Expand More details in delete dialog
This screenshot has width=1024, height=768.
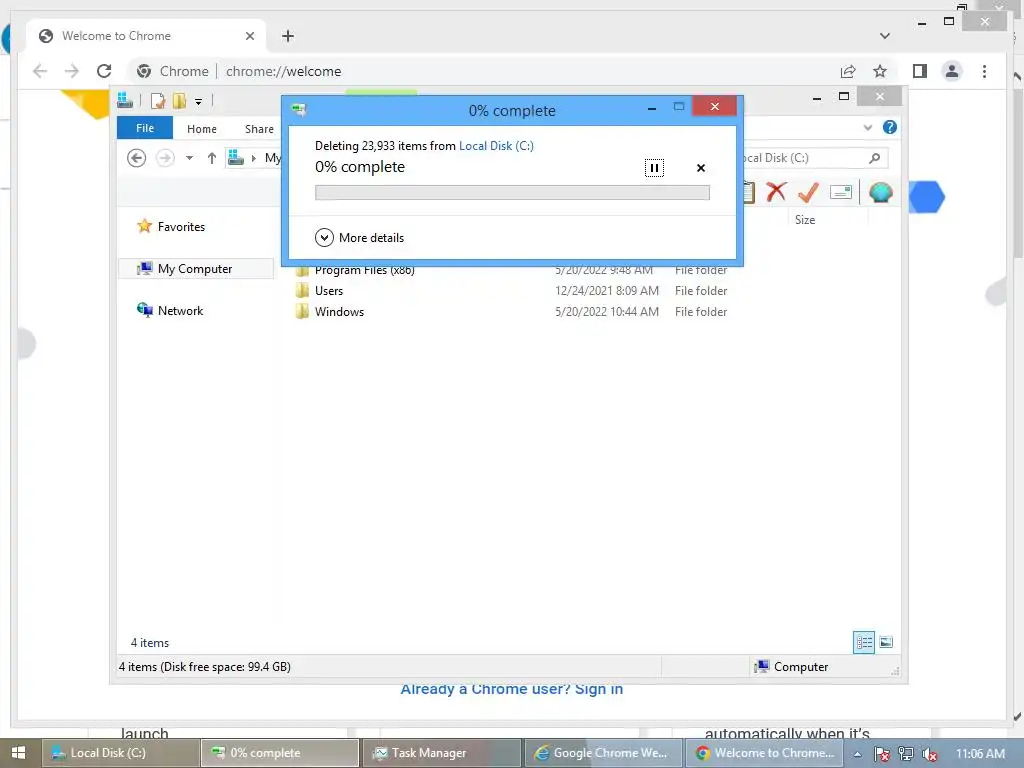click(x=360, y=238)
